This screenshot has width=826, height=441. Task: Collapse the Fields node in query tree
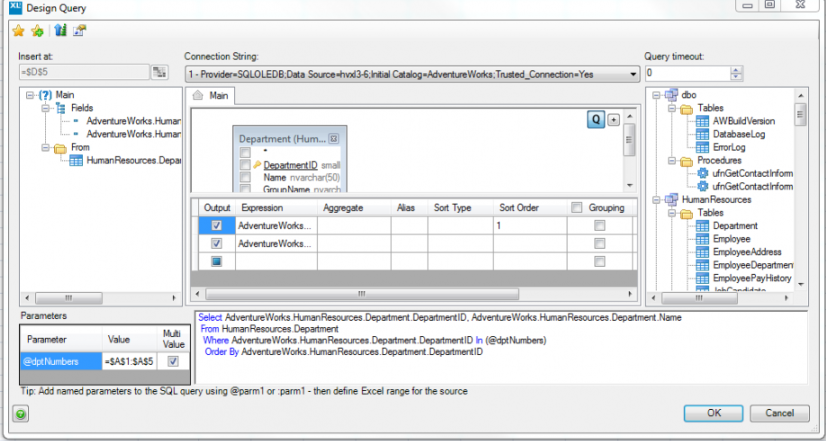click(45, 108)
